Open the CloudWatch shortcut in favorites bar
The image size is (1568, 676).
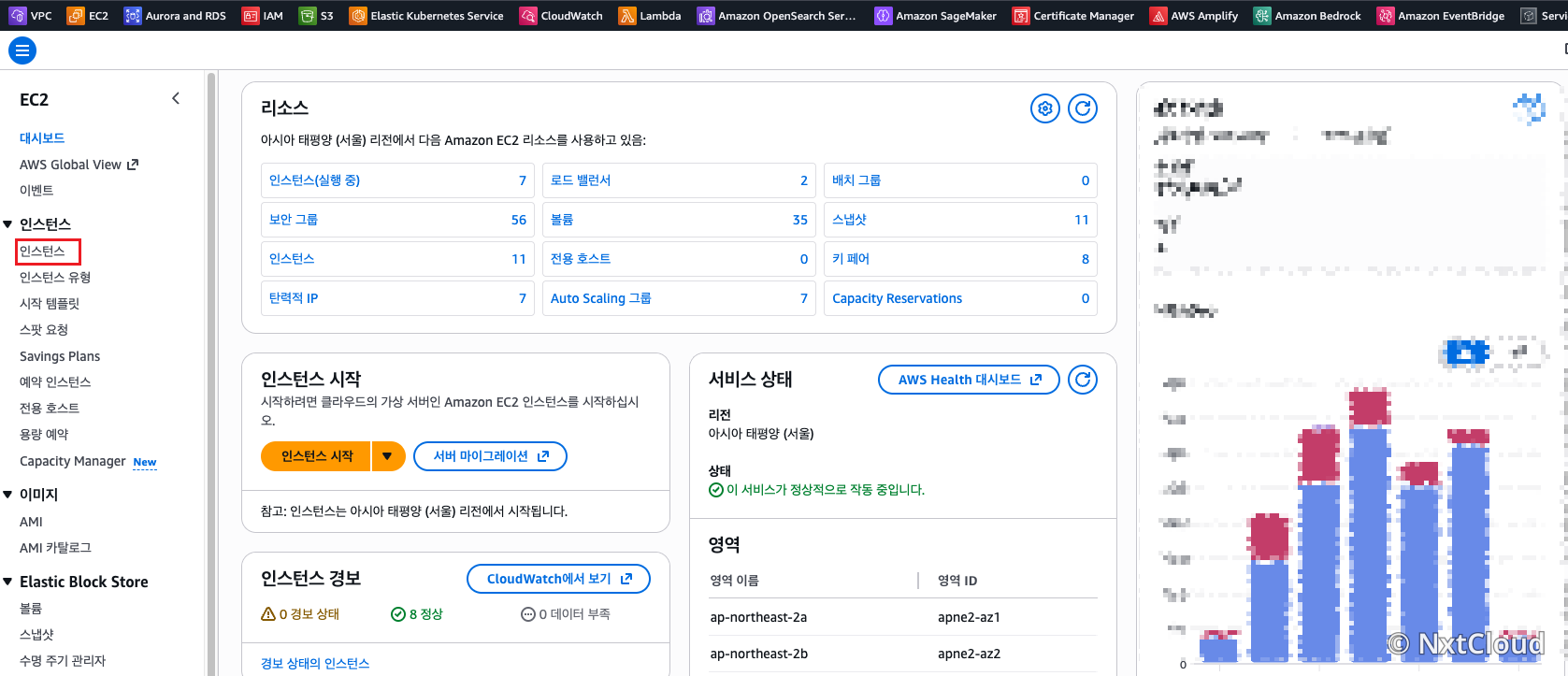(x=561, y=15)
